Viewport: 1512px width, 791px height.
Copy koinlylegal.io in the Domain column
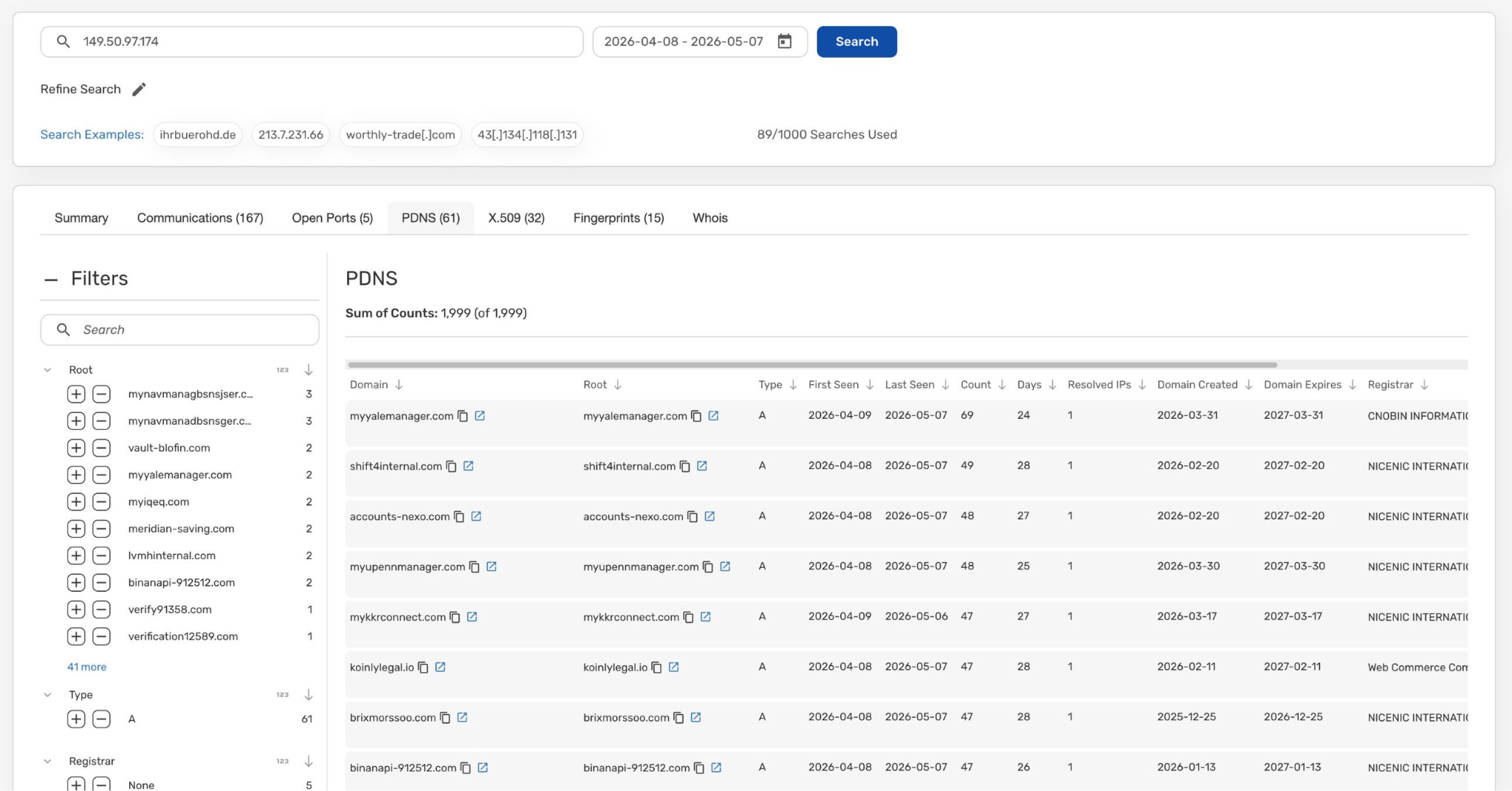pos(423,667)
